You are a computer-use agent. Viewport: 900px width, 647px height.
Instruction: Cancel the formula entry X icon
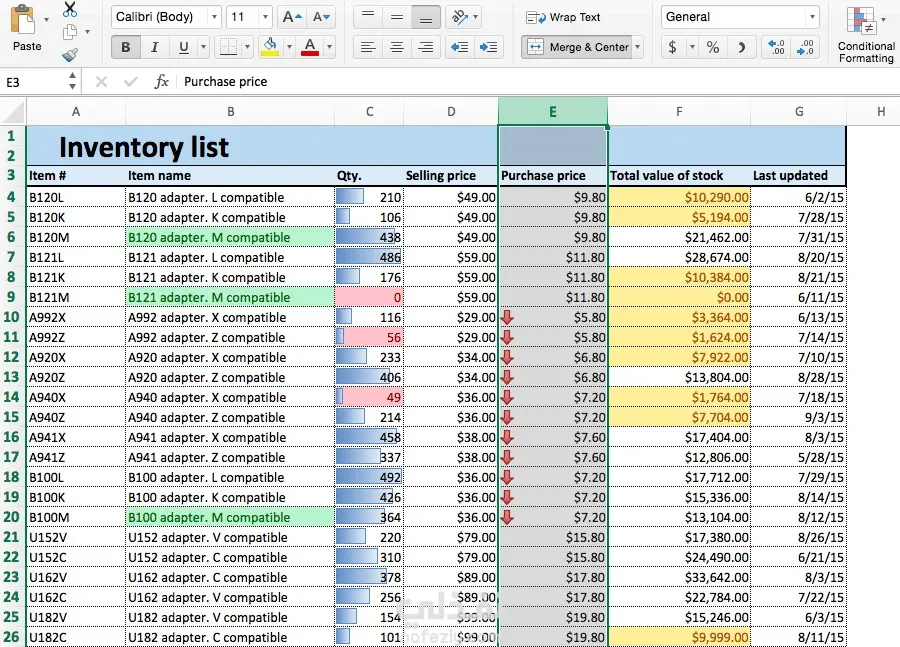click(101, 82)
